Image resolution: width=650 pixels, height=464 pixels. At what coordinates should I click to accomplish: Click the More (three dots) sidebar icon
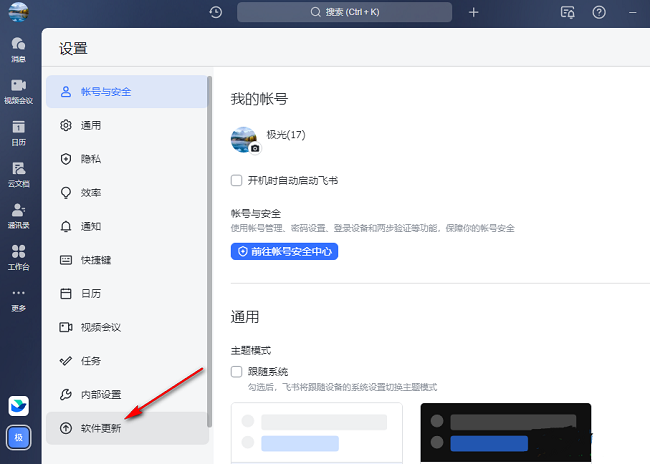[18, 297]
